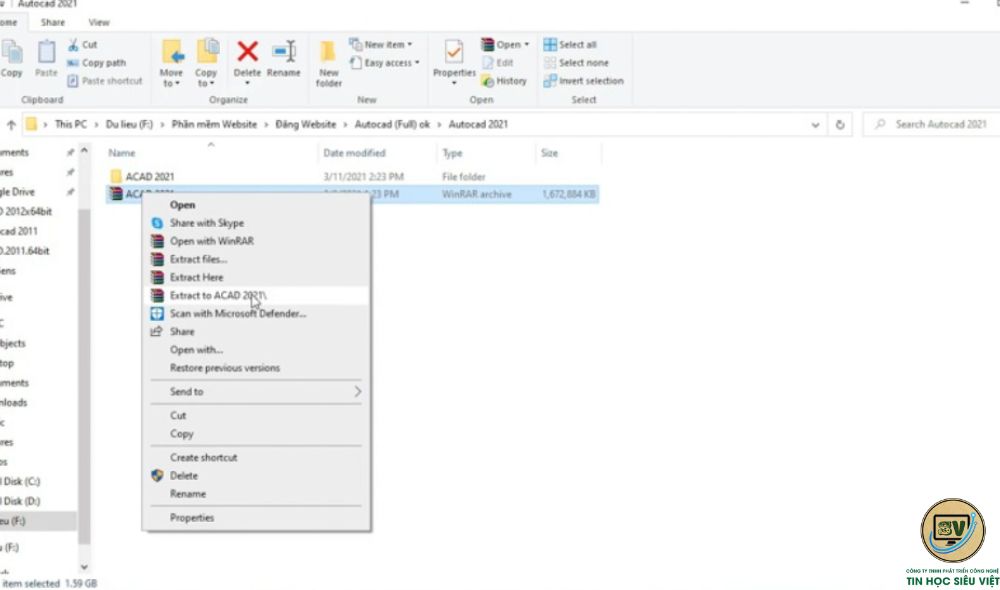This screenshot has width=1000, height=590.
Task: Click the Paste shortcut ribbon icon
Action: [x=73, y=80]
